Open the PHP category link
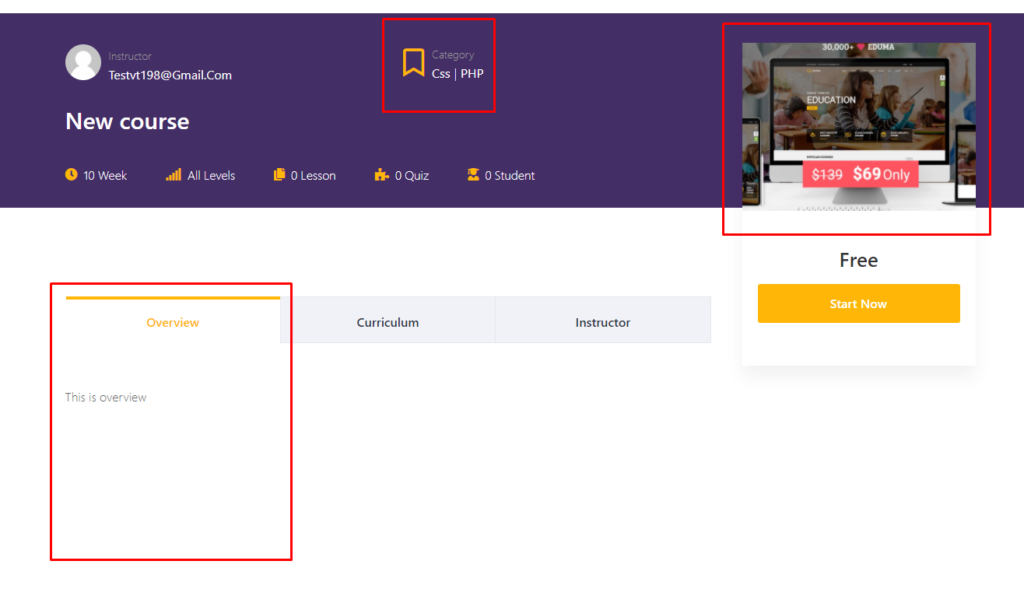 tap(472, 74)
